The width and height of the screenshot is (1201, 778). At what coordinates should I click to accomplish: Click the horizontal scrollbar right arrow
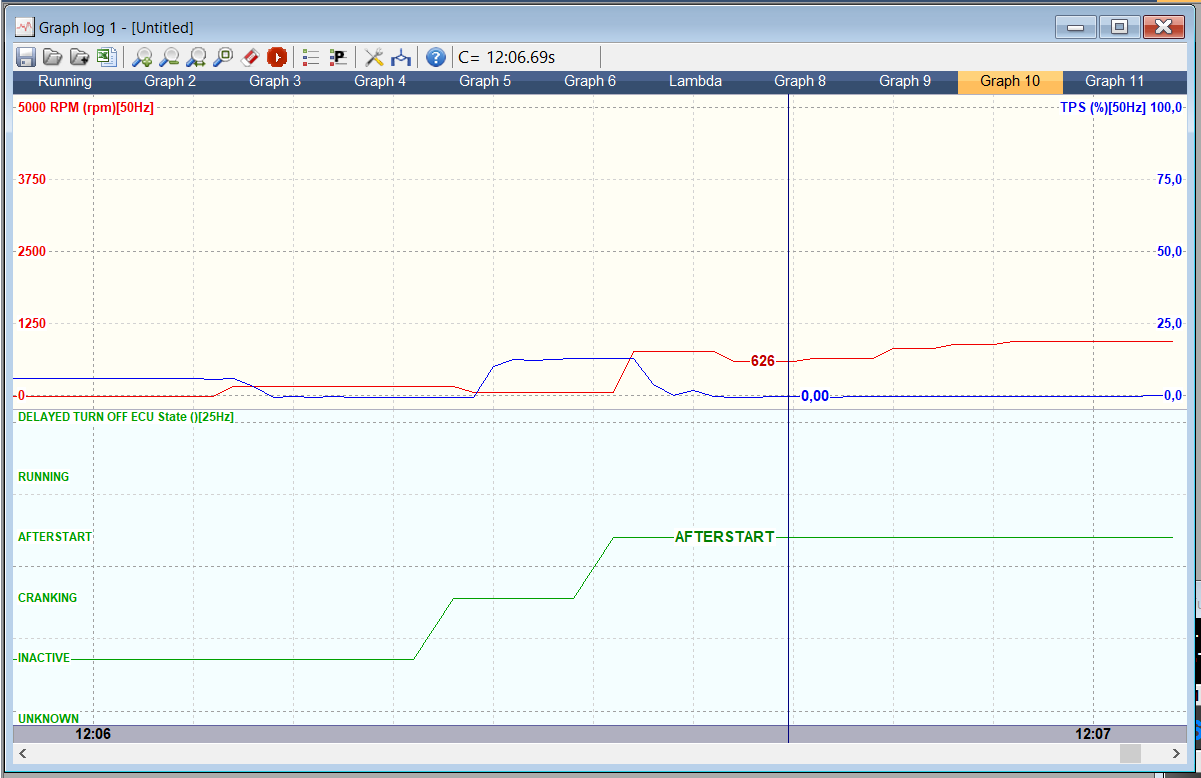click(x=1176, y=753)
